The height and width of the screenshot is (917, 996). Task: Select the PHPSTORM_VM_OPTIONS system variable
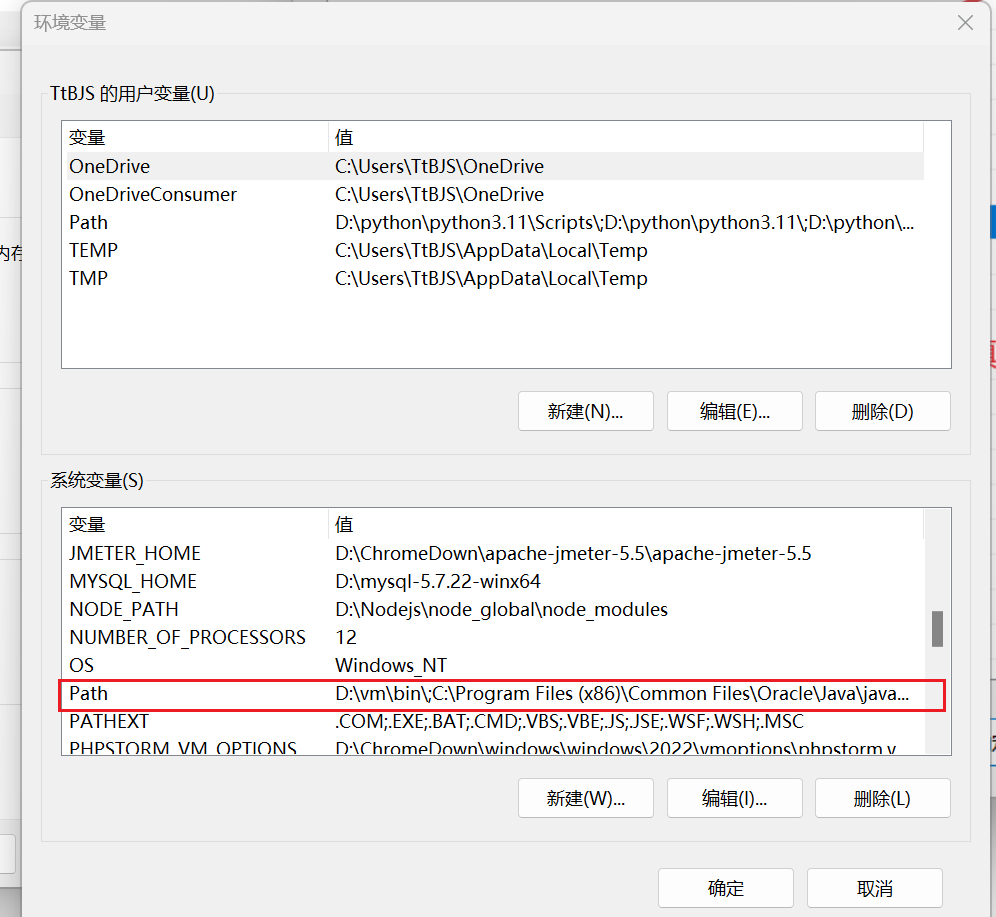click(494, 747)
